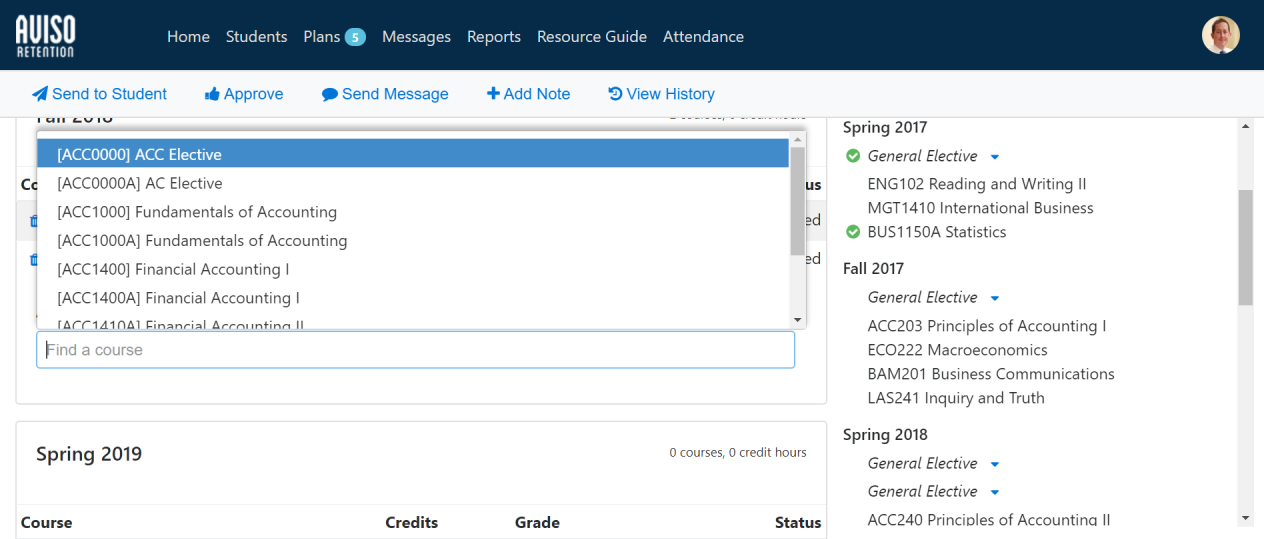
Task: Open the Resource Guide
Action: pyautogui.click(x=592, y=36)
